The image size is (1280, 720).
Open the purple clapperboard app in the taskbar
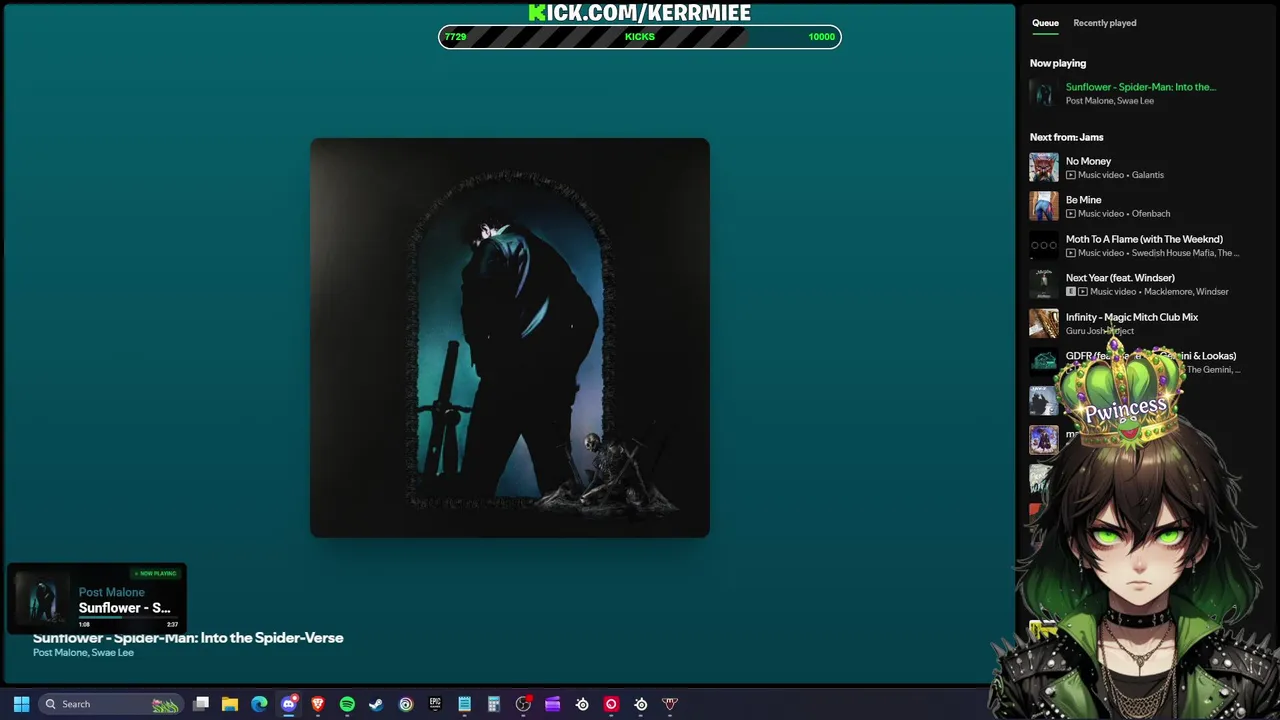tap(552, 704)
